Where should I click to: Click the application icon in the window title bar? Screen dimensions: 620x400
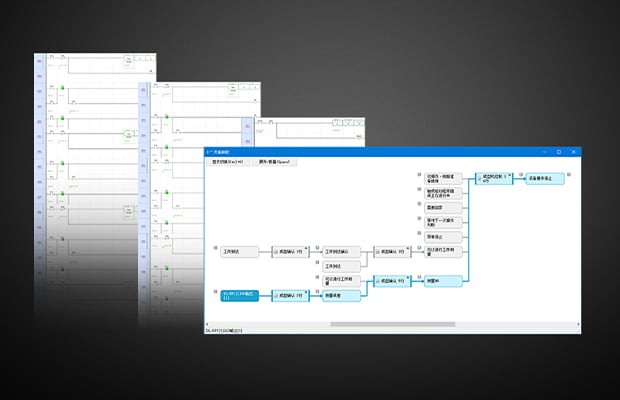(x=209, y=152)
